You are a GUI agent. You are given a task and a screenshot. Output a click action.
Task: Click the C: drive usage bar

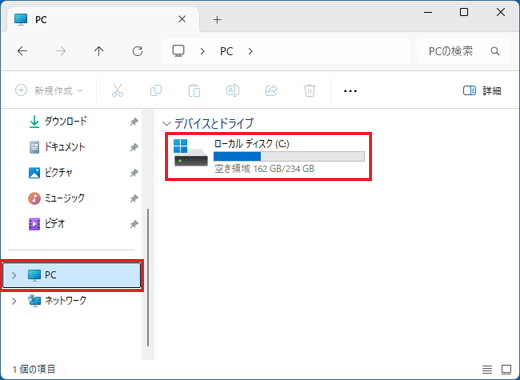click(289, 156)
